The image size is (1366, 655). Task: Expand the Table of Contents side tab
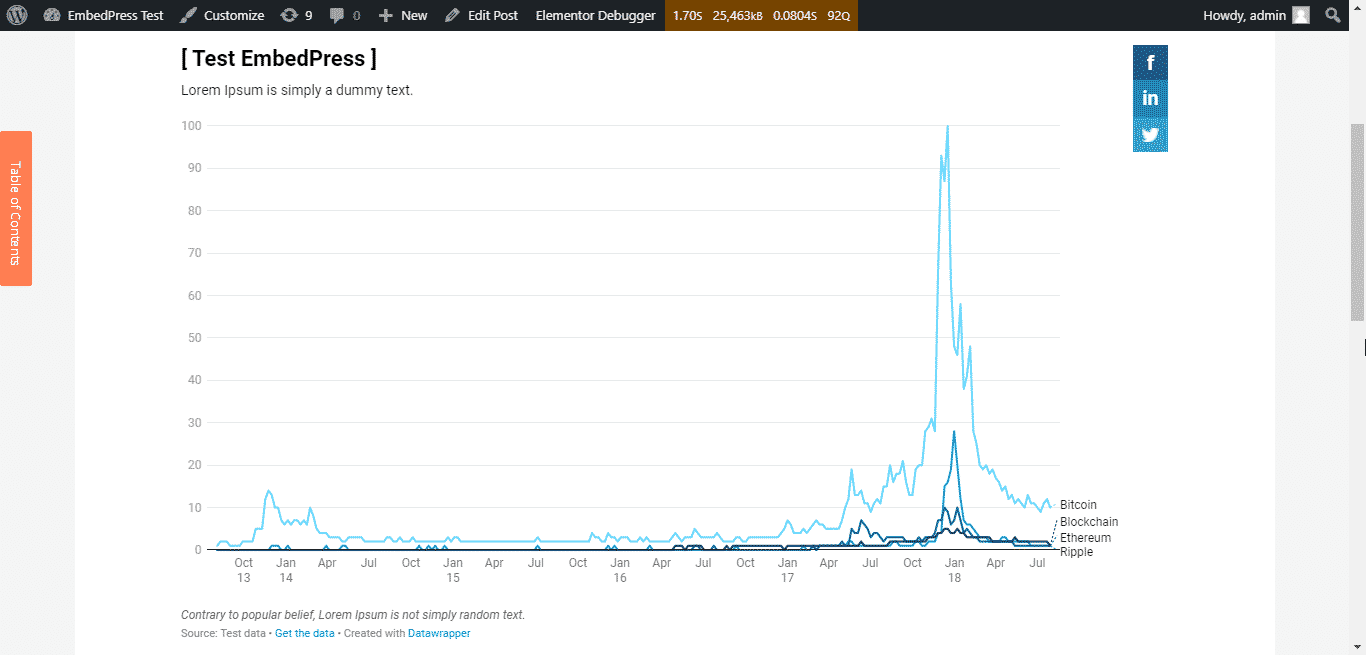click(16, 208)
